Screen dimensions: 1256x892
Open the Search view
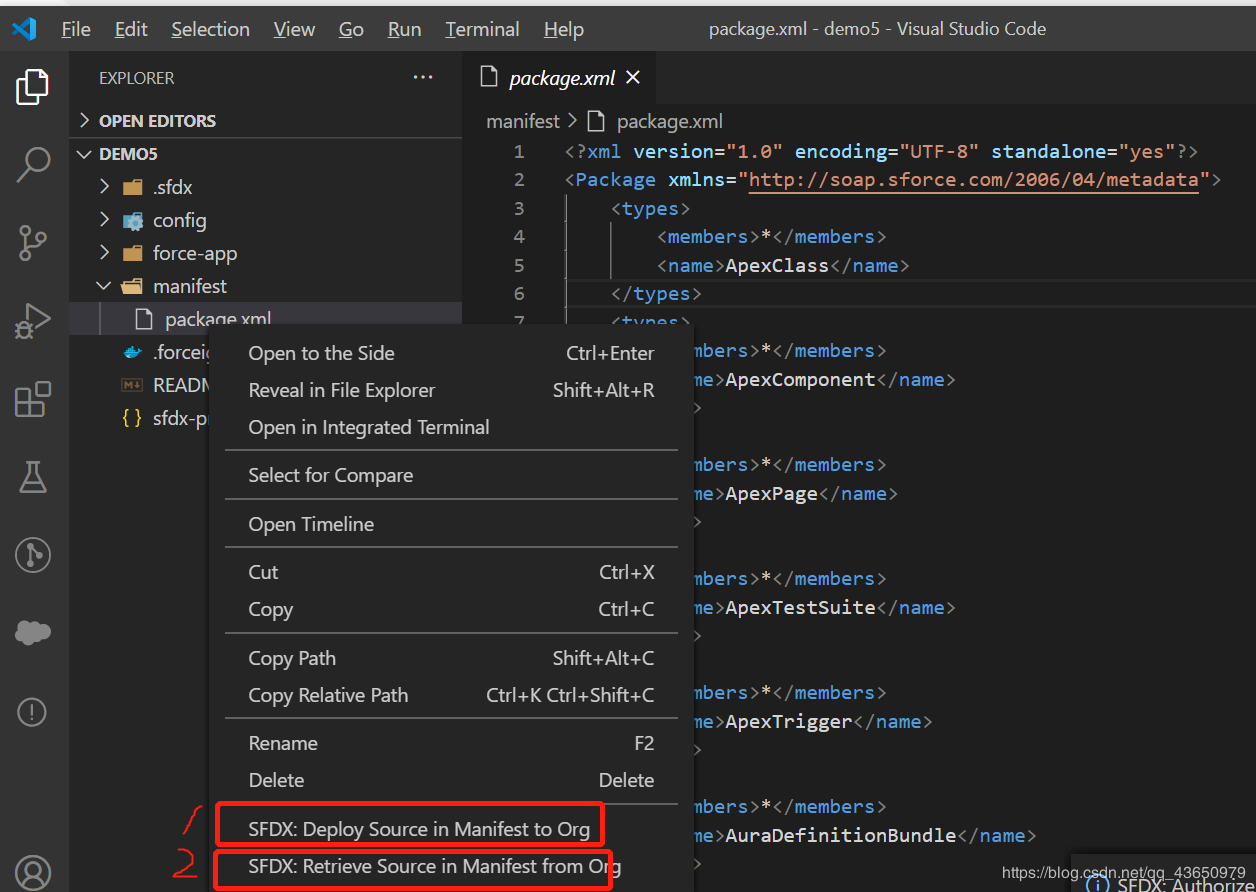pos(33,164)
